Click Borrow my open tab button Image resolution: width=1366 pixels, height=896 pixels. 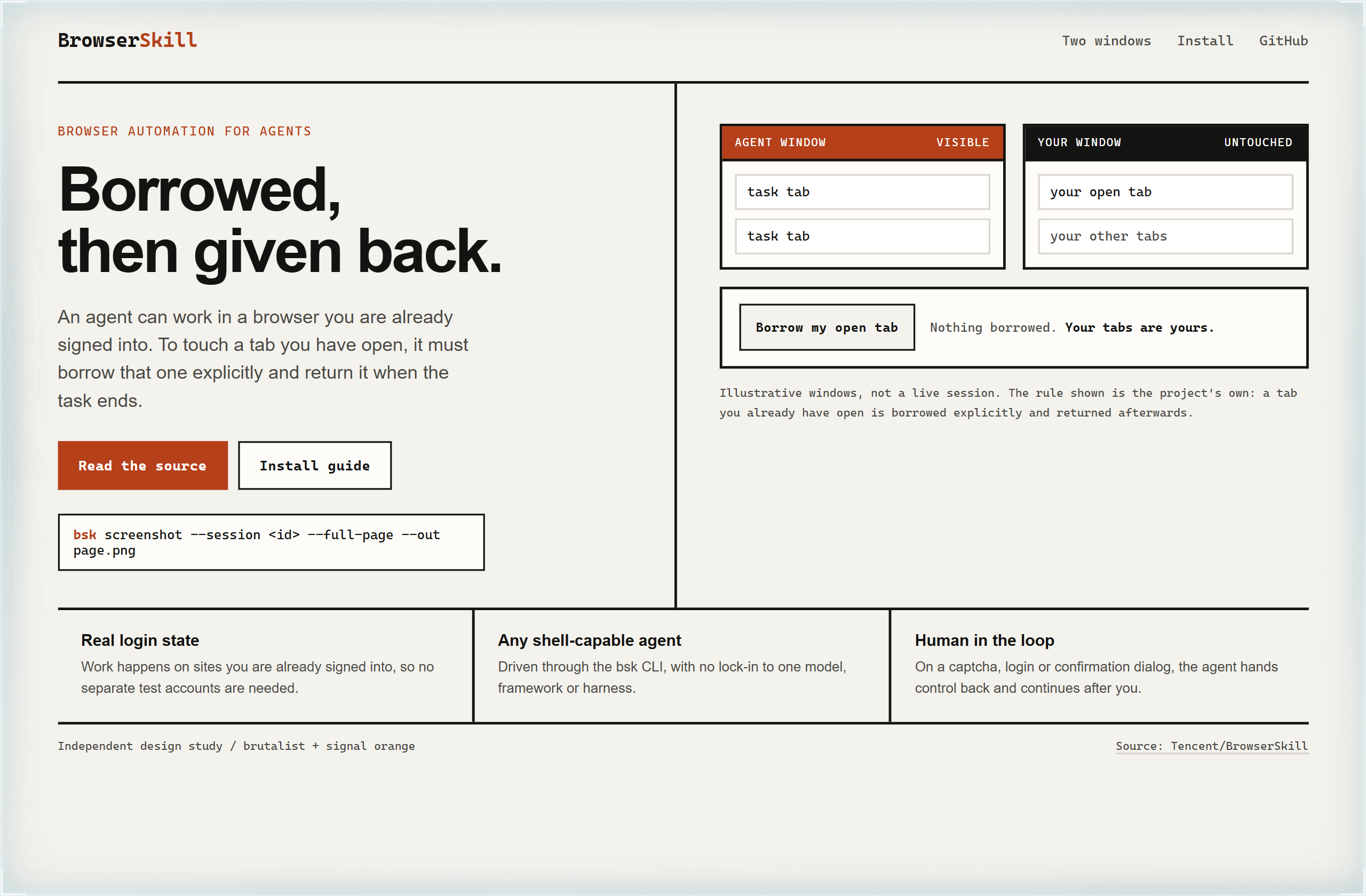click(827, 327)
